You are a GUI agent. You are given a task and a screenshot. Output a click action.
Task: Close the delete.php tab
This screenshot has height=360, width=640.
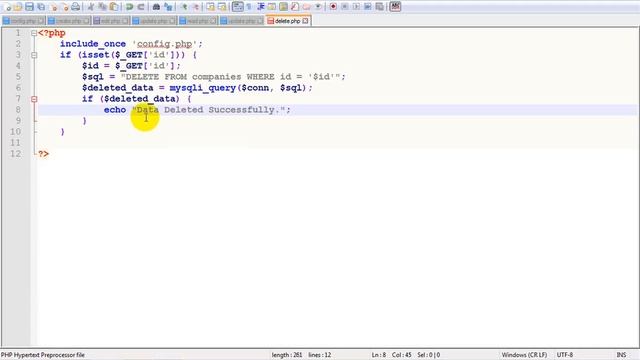pyautogui.click(x=305, y=21)
